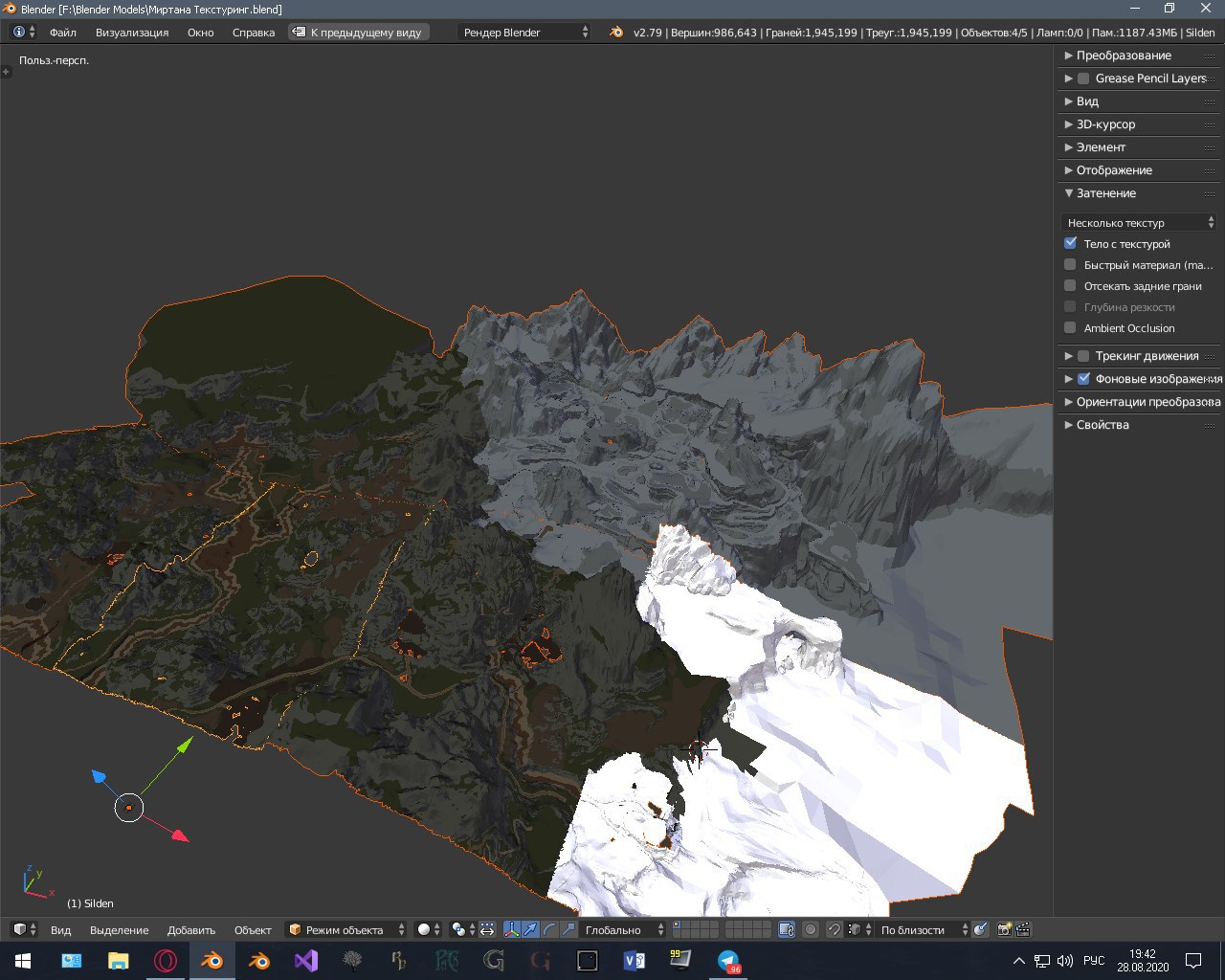Open the 'Объект' menu
This screenshot has height=980, width=1225.
(x=253, y=929)
